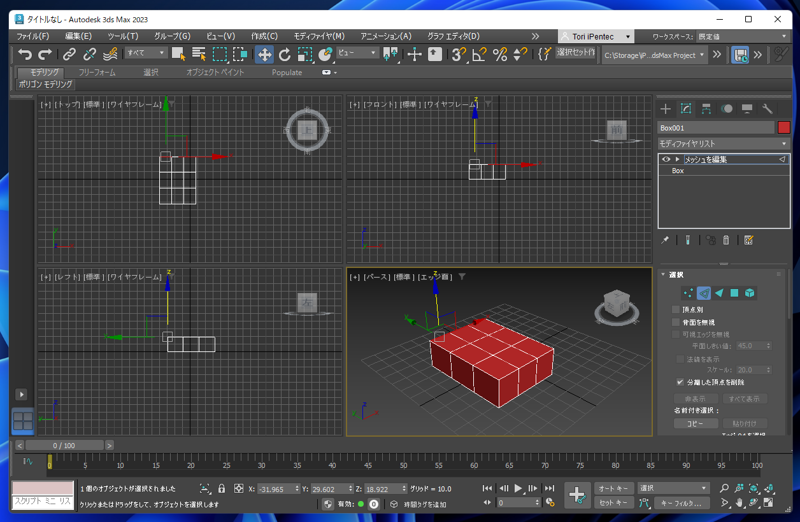
Task: Click the セット キー button
Action: (x=614, y=503)
